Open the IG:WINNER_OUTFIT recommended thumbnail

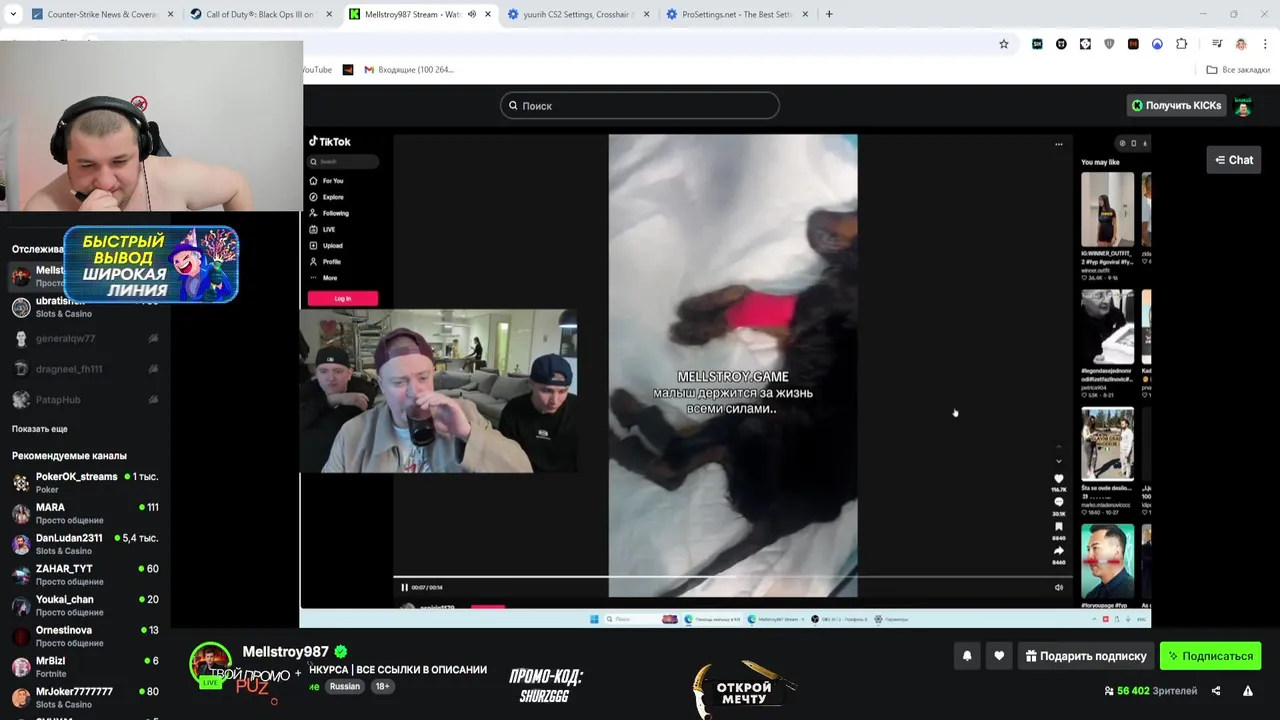point(1107,210)
